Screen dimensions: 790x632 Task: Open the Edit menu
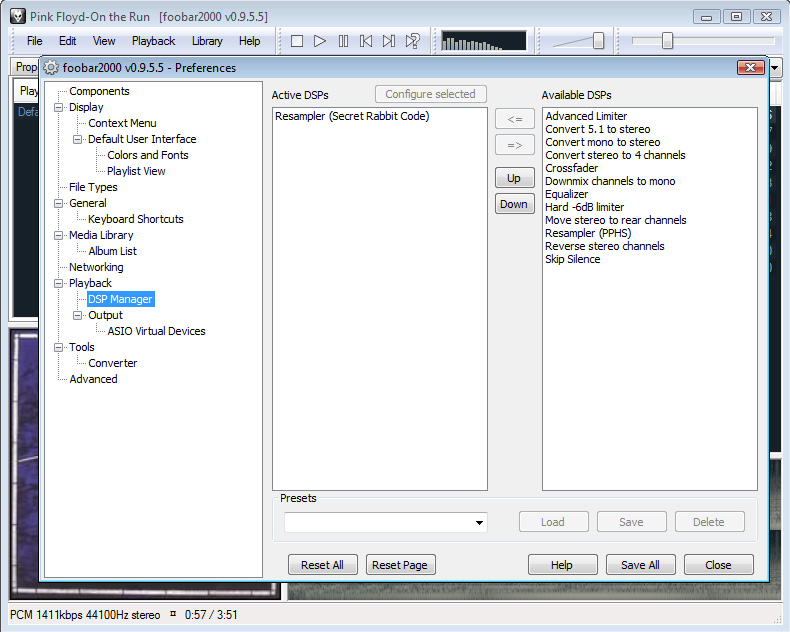click(68, 41)
